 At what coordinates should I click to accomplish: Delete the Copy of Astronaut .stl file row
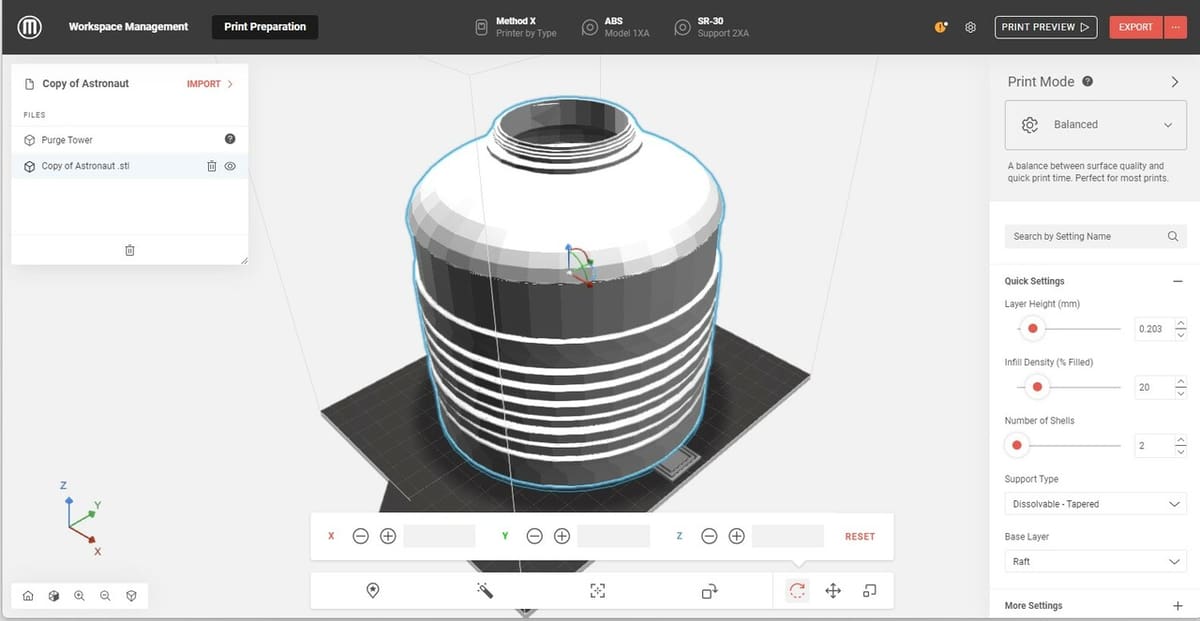211,166
